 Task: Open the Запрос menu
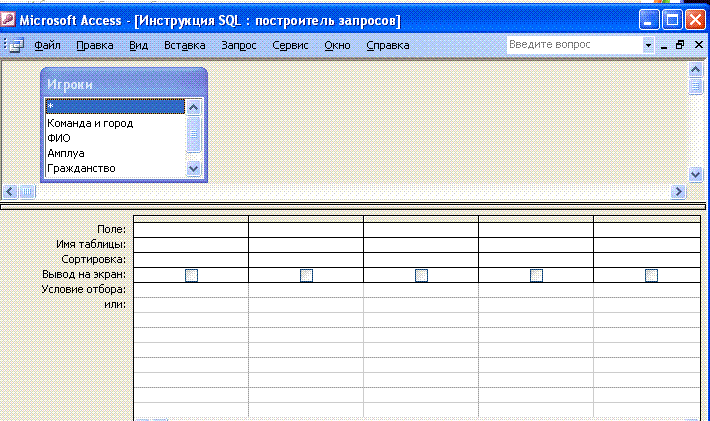[x=239, y=45]
